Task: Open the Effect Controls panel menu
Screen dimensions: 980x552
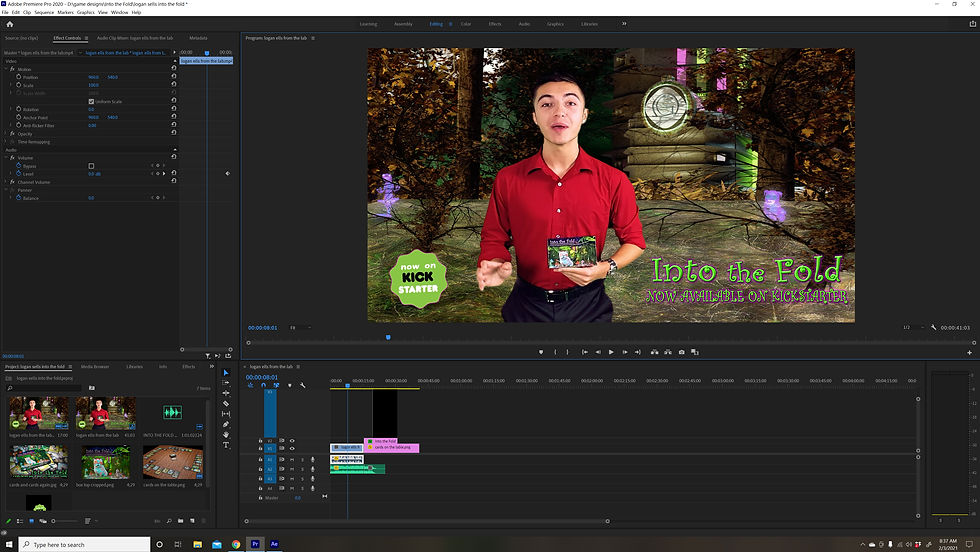Action: coord(86,38)
